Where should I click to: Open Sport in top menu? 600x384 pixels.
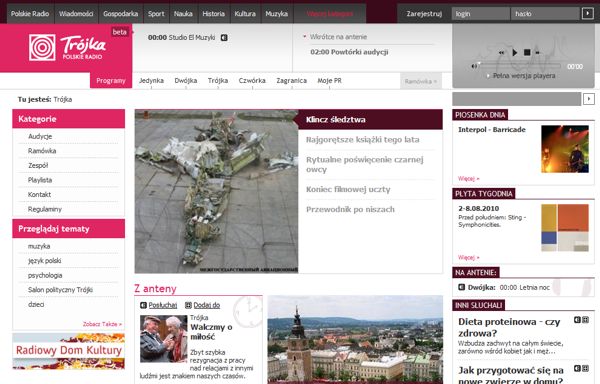[156, 14]
